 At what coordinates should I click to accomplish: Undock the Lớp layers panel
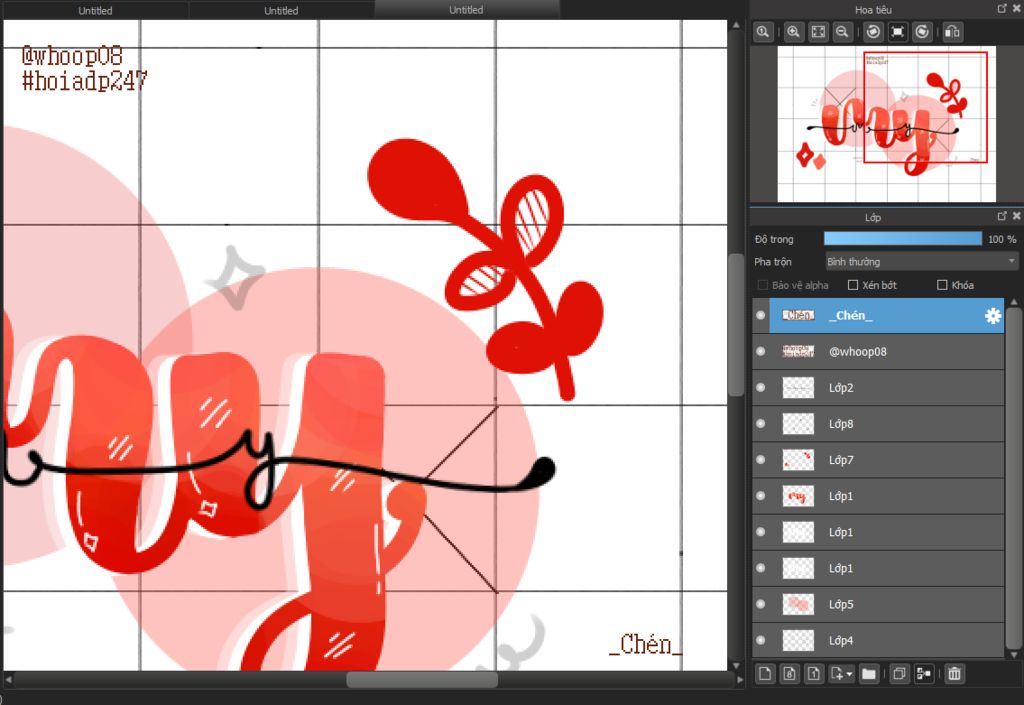click(x=1002, y=216)
